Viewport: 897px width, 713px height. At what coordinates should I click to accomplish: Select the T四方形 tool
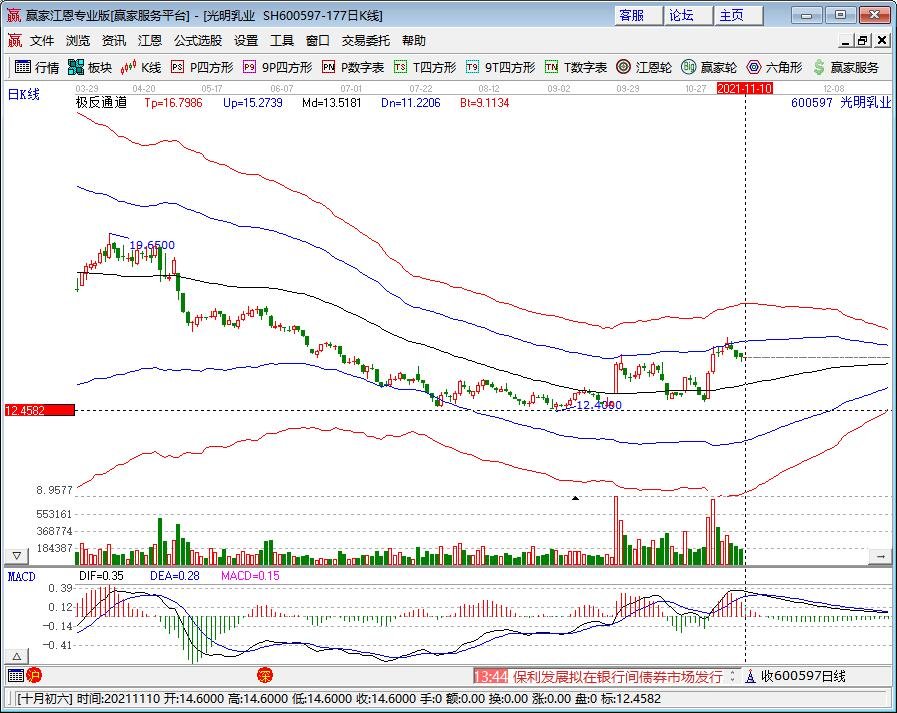click(425, 67)
